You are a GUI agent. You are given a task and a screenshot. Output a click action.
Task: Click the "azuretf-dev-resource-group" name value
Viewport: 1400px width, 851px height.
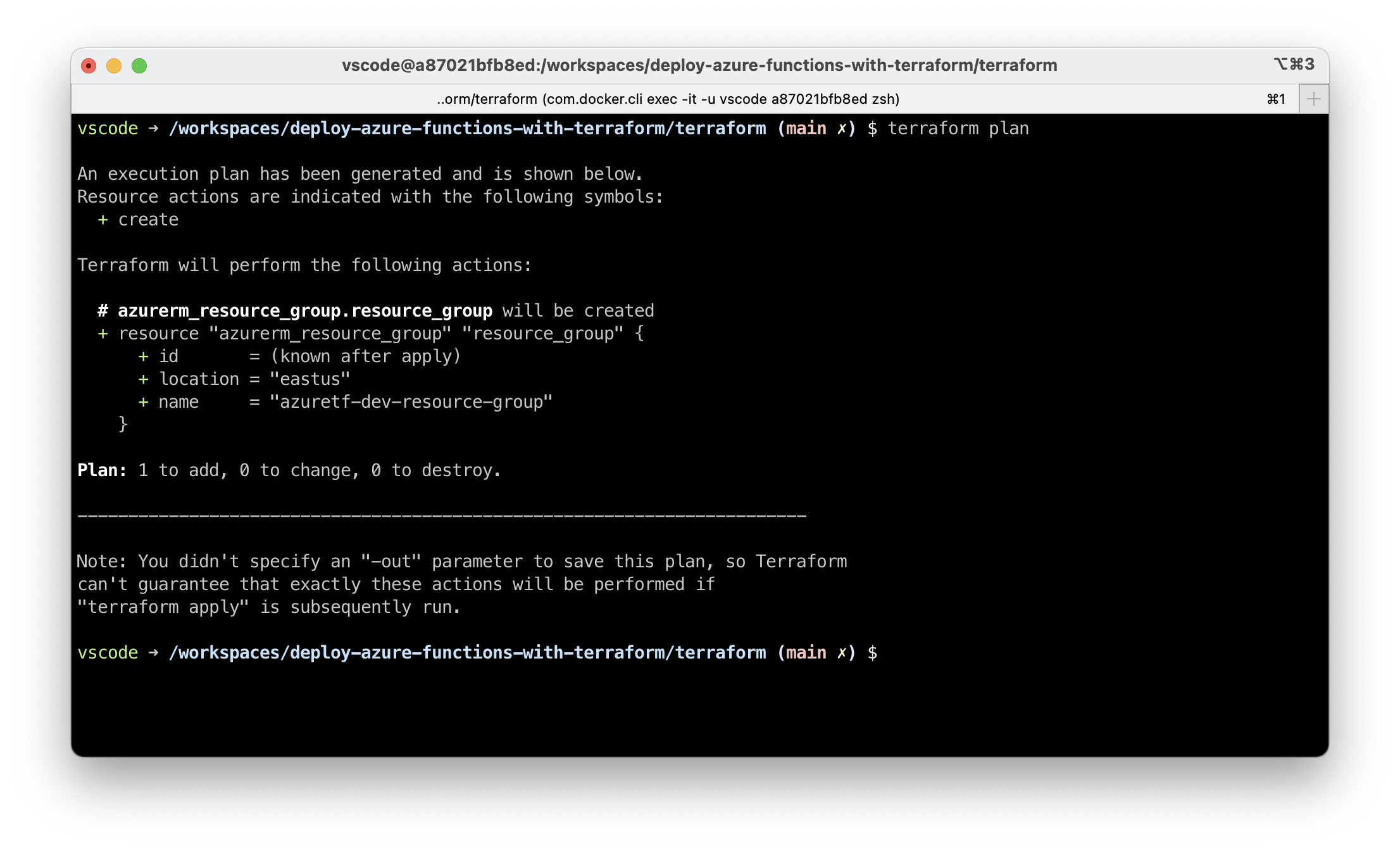coord(411,402)
